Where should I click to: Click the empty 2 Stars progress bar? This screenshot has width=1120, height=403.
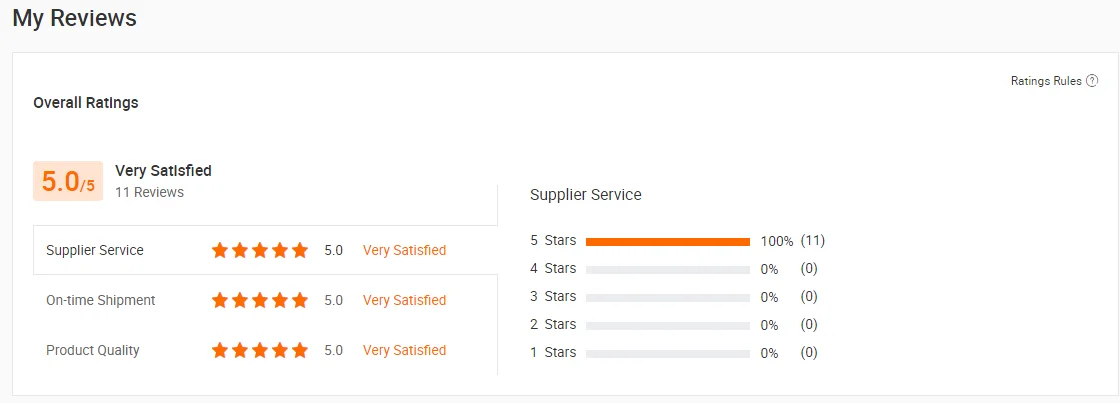668,325
